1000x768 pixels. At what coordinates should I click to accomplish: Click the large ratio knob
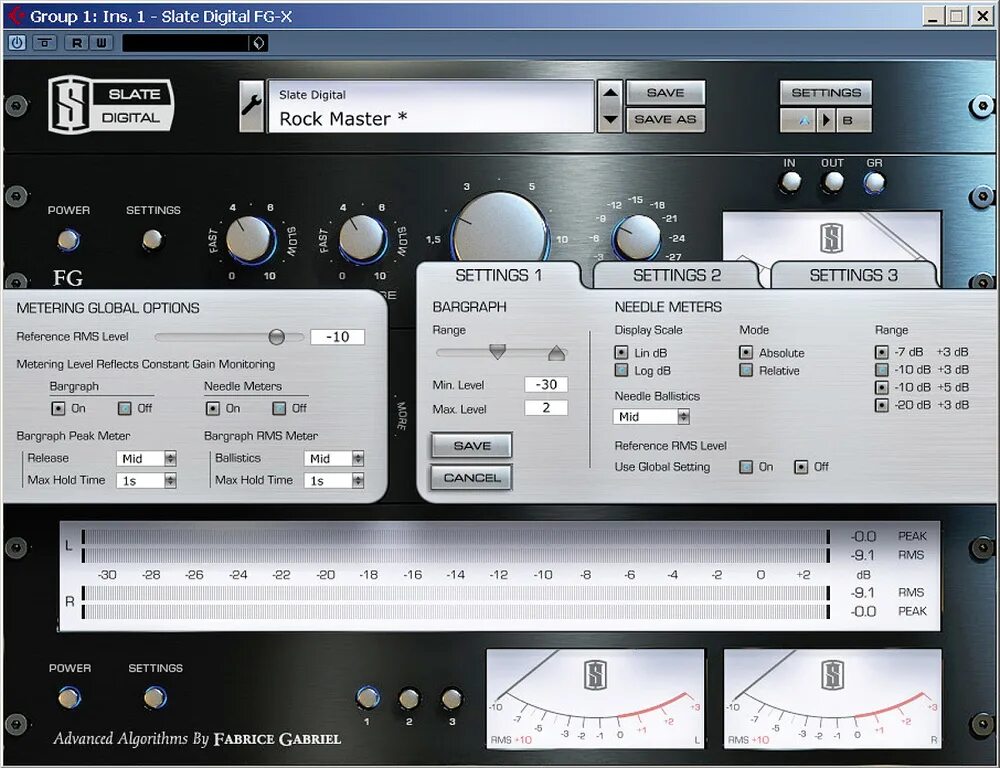tap(500, 228)
